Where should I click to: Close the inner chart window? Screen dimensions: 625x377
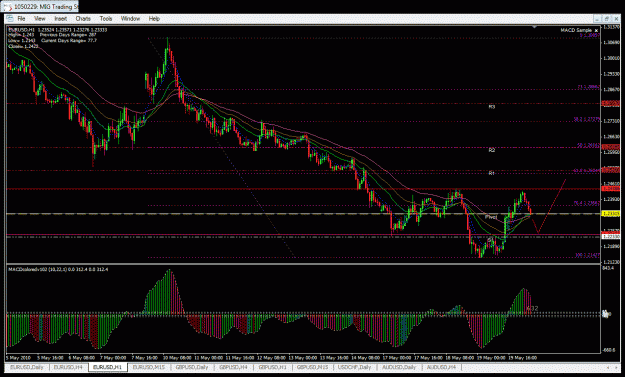click(617, 19)
